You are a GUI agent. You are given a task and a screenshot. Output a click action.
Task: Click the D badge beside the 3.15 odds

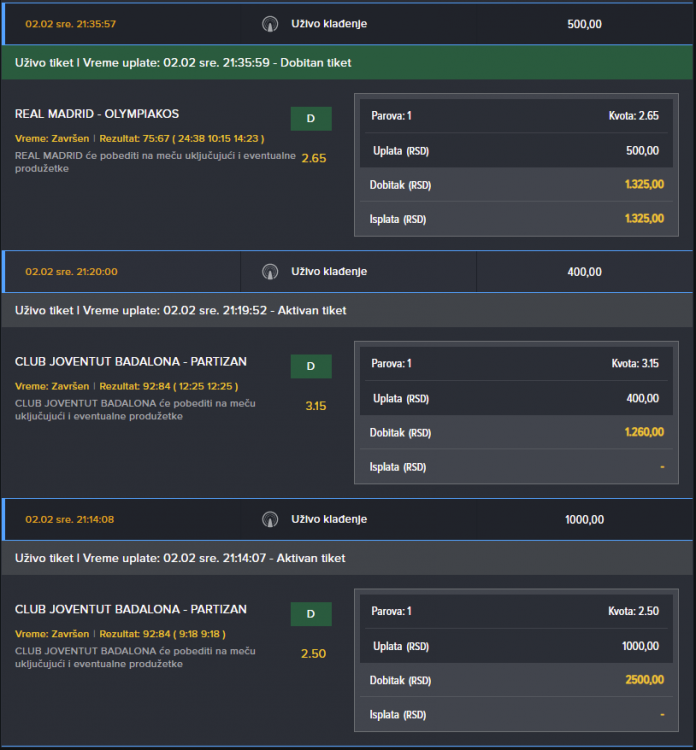click(311, 367)
